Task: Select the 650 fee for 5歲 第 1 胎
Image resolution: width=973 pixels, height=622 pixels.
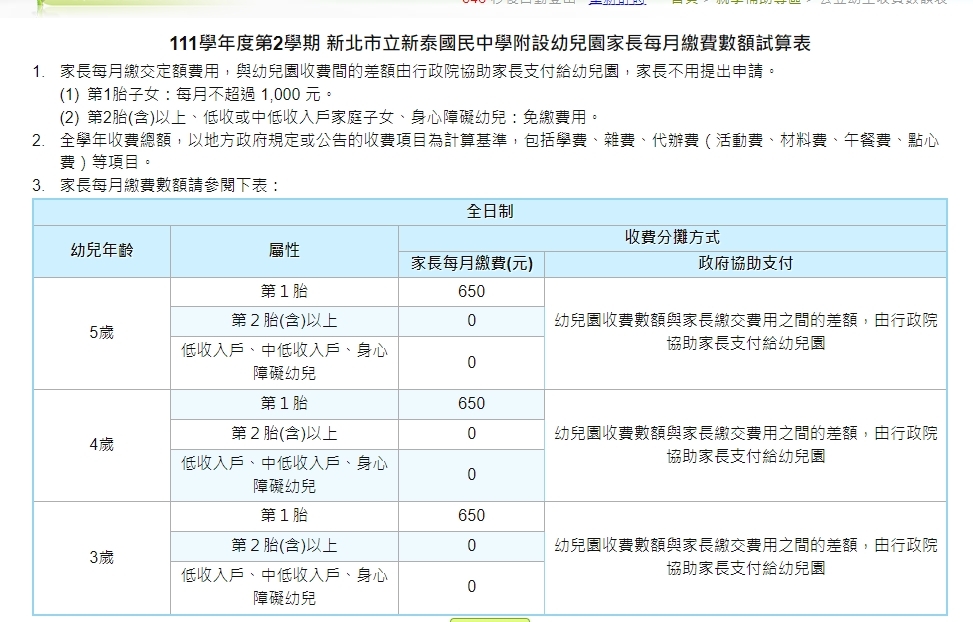Action: pos(472,292)
